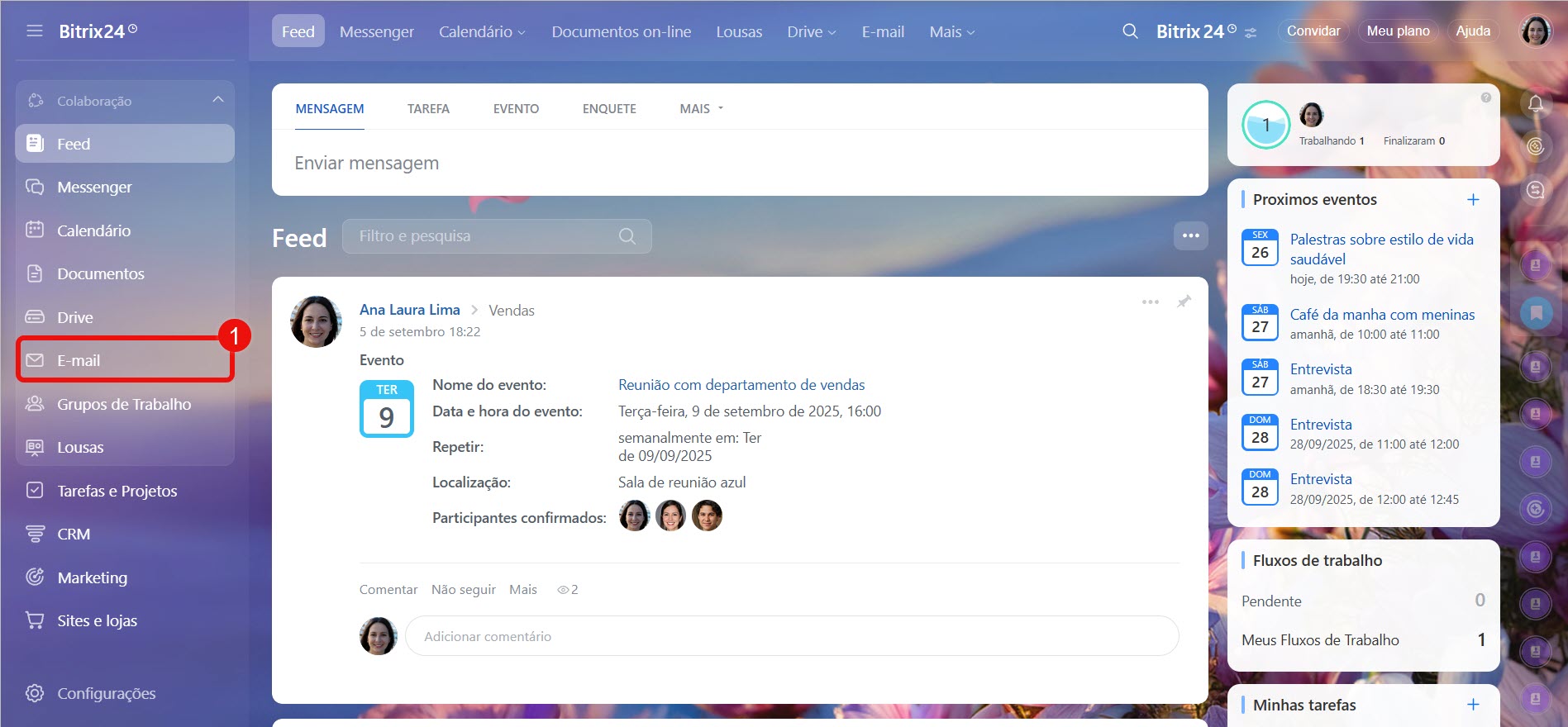Expand the Mais dropdown in top menu
Screen dimensions: 1568x727
tap(951, 32)
